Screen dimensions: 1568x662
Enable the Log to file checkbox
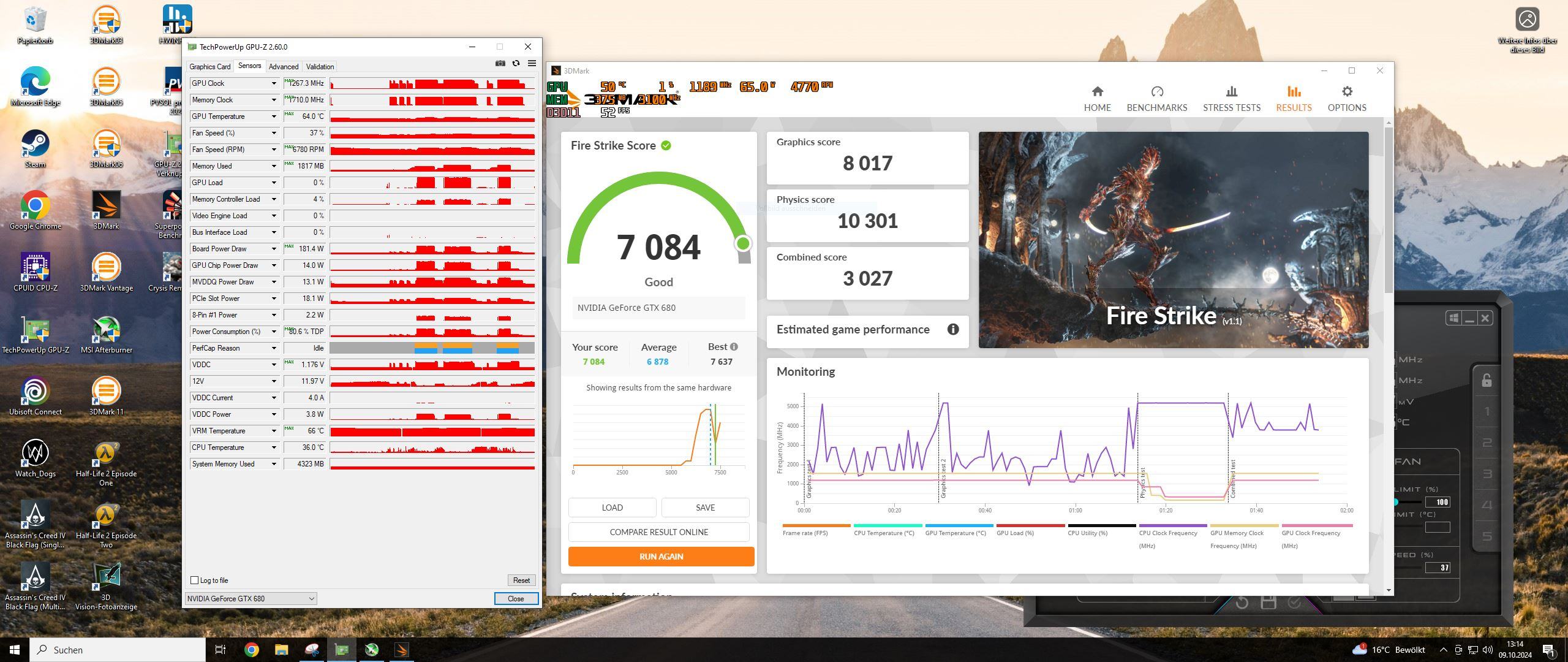pos(195,580)
